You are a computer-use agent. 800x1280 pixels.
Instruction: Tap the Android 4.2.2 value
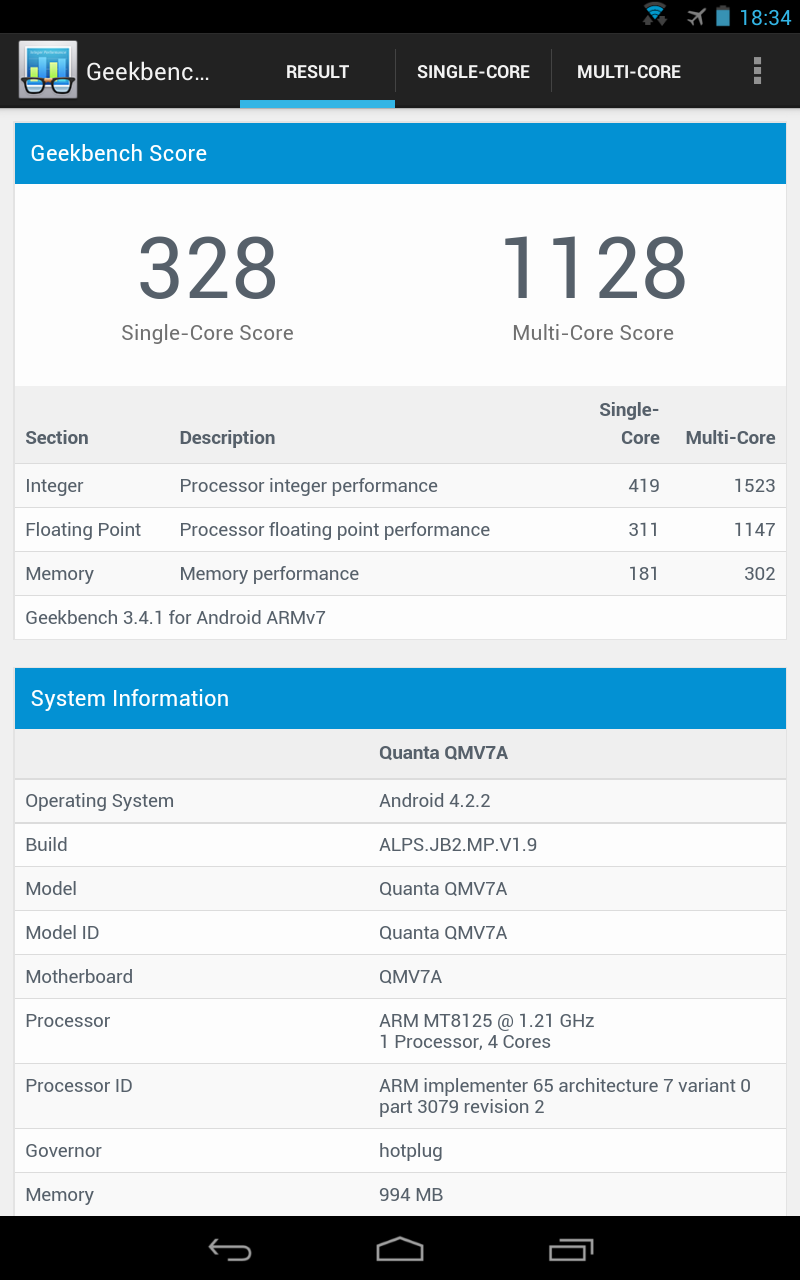(x=435, y=801)
